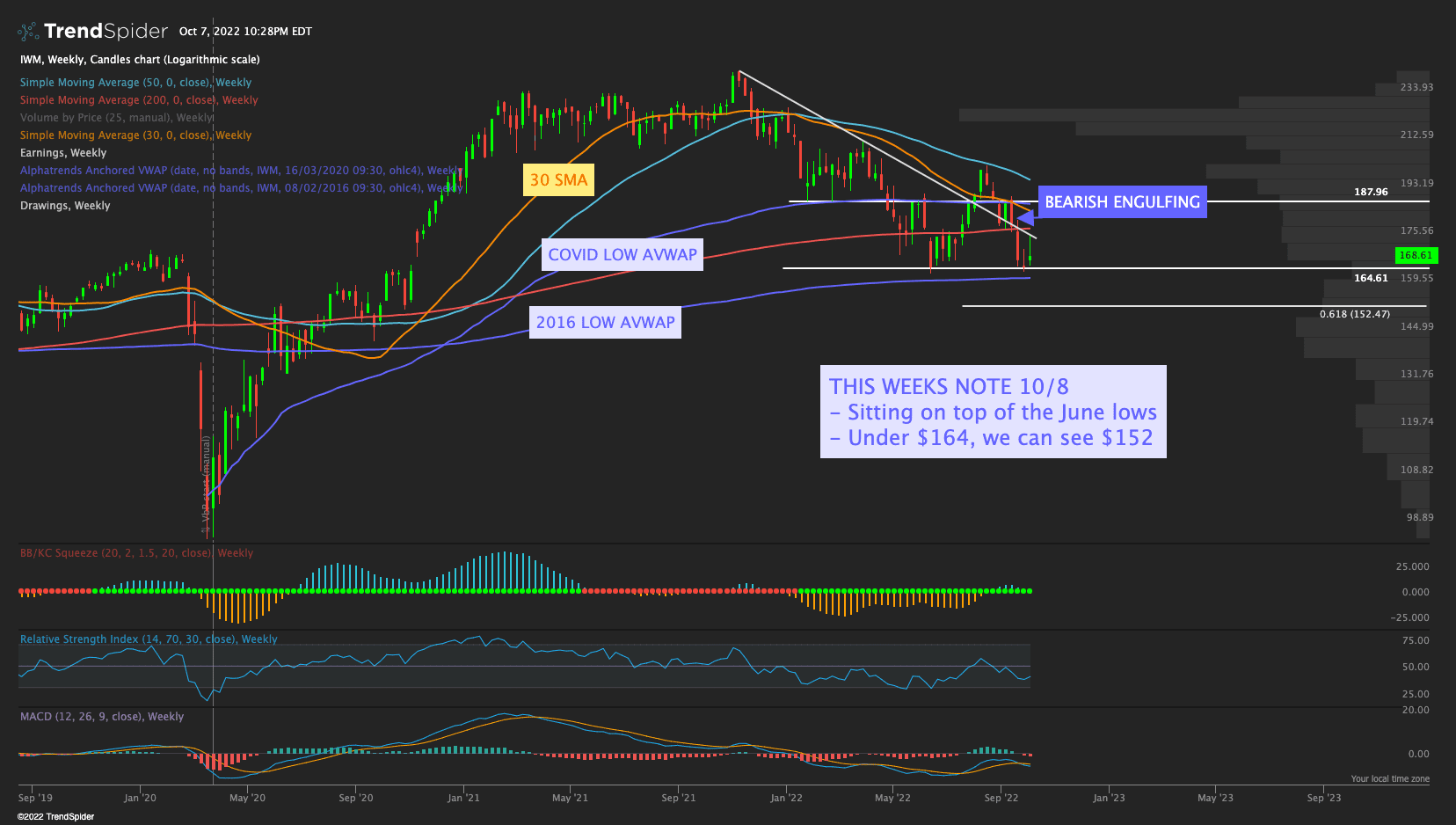
Task: Select the orange 30 SMA annotation box
Action: pos(558,180)
